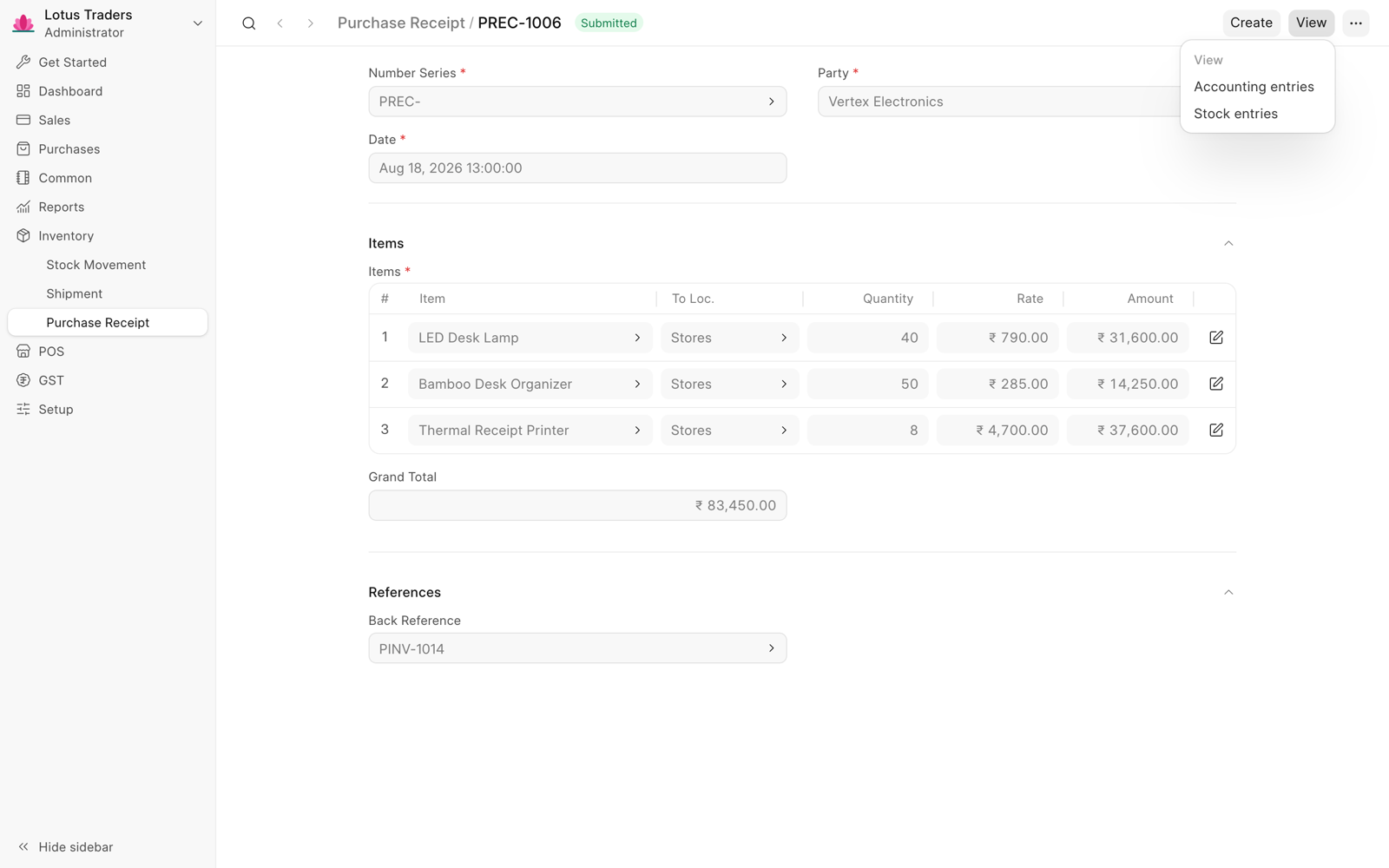Click the Inventory box icon

[23, 236]
